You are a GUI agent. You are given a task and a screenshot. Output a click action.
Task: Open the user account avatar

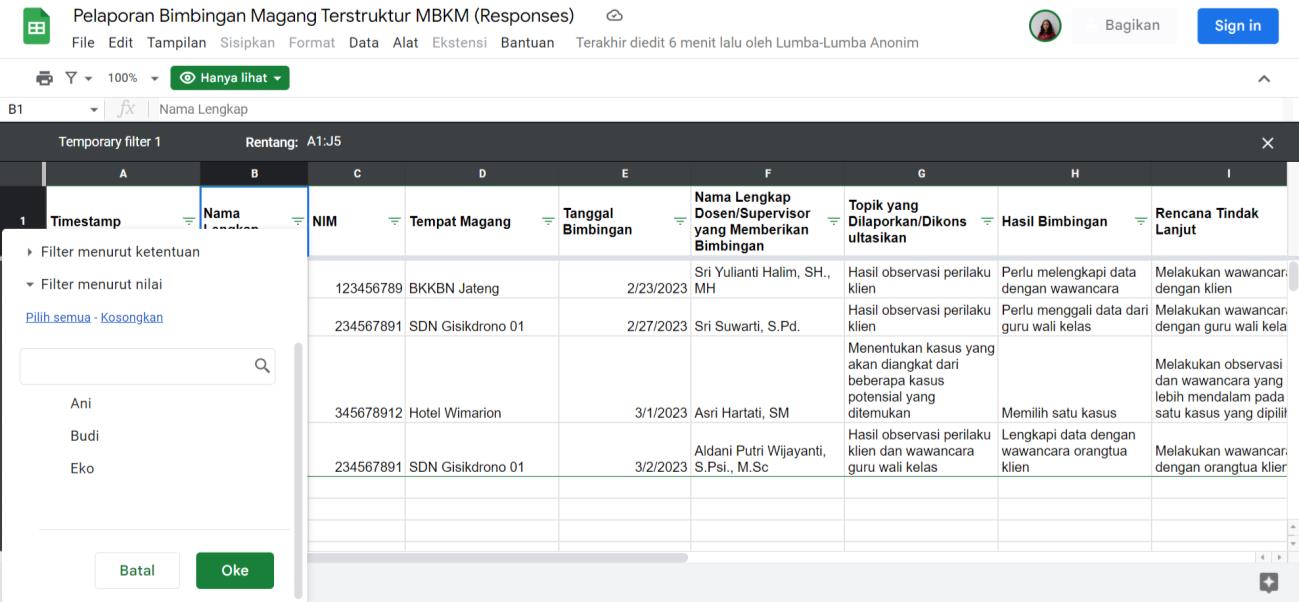1045,26
